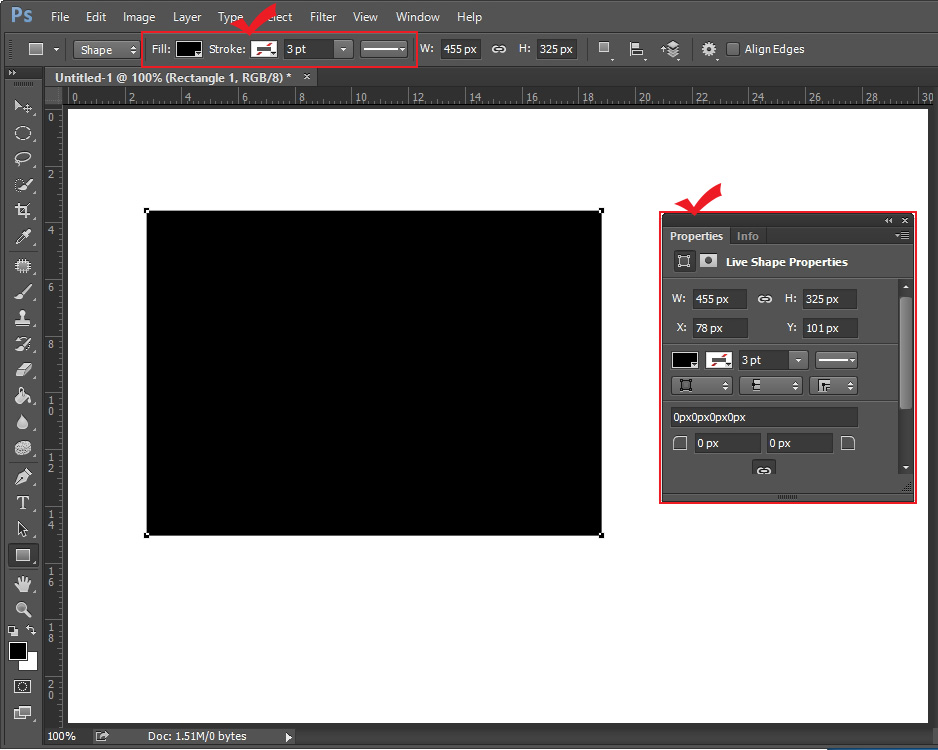Screen dimensions: 938x750
Task: Change screen mode at toolbar bottom
Action: 23,712
